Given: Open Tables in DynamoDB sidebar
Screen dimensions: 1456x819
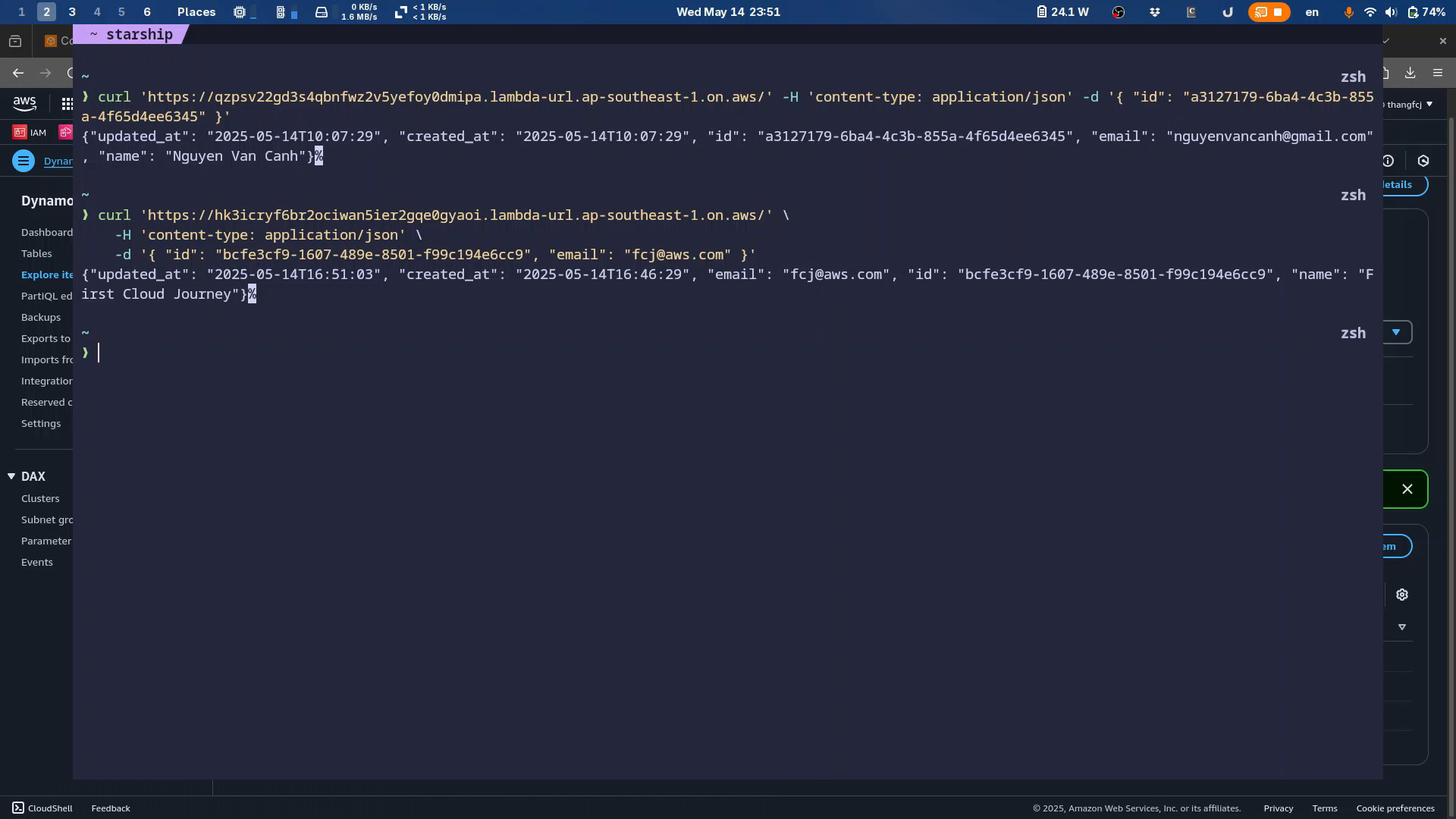Looking at the screenshot, I should coord(36,253).
